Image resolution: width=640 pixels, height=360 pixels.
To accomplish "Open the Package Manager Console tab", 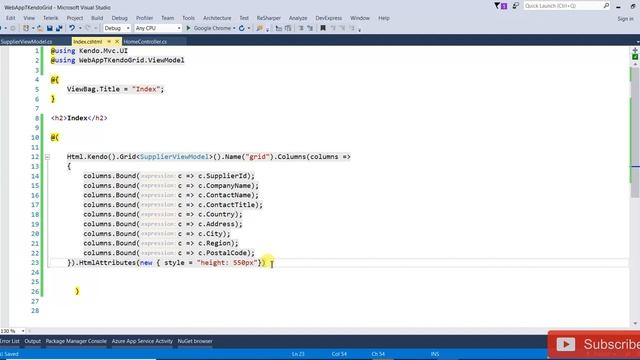I will [x=76, y=341].
